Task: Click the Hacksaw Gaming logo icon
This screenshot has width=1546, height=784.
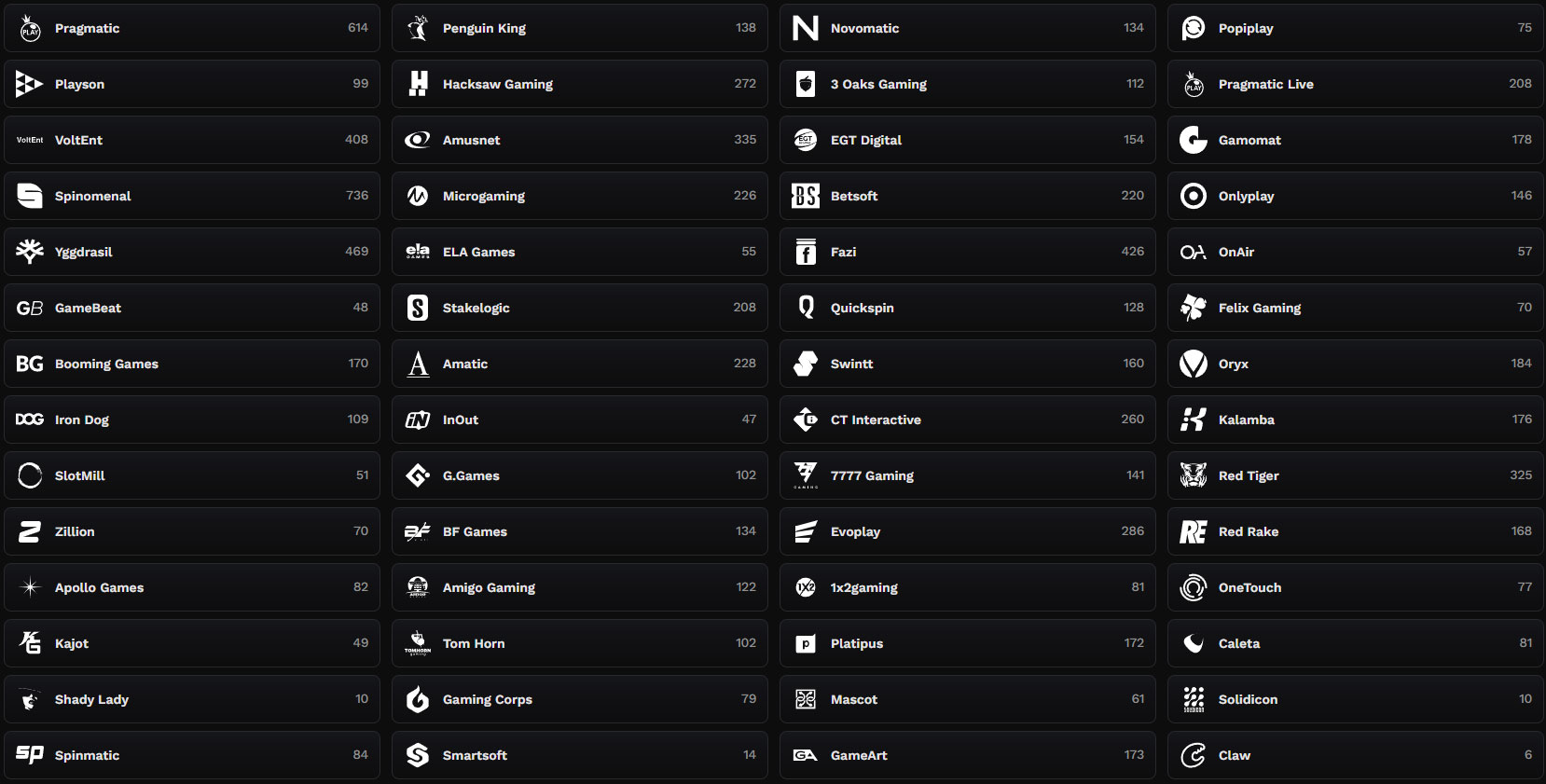Action: (x=418, y=84)
